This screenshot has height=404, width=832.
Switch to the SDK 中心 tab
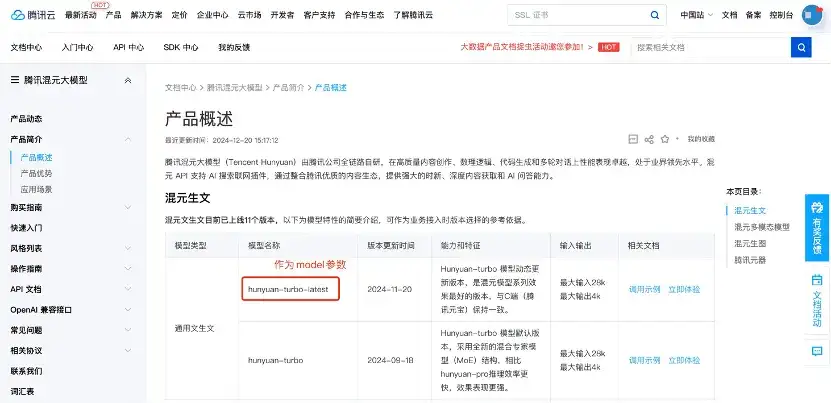pos(181,47)
